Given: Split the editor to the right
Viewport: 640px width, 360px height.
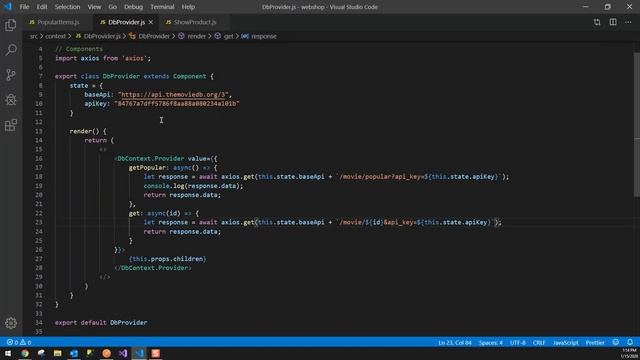Looking at the screenshot, I should pyautogui.click(x=613, y=22).
